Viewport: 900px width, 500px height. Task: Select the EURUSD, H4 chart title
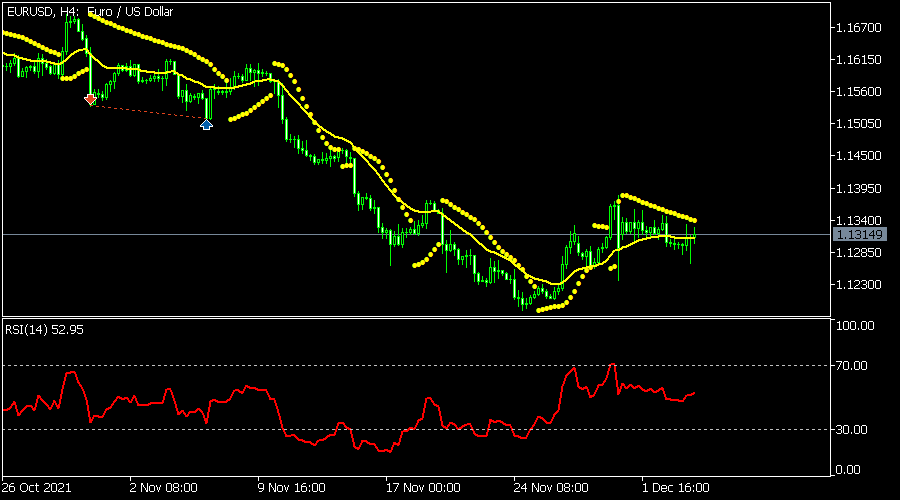[x=90, y=11]
